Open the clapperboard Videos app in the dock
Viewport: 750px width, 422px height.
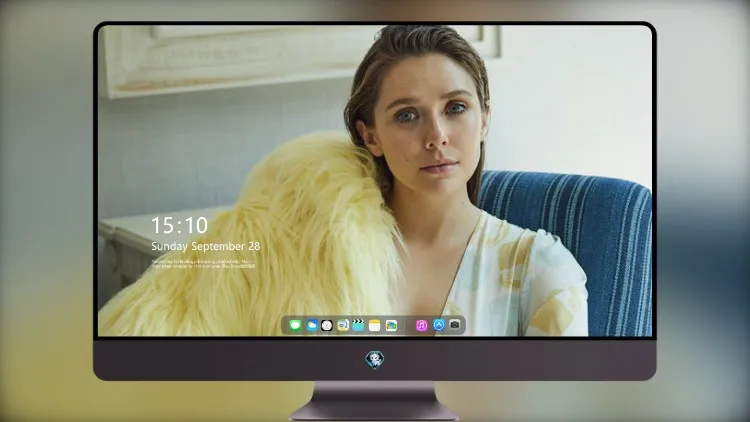[358, 325]
